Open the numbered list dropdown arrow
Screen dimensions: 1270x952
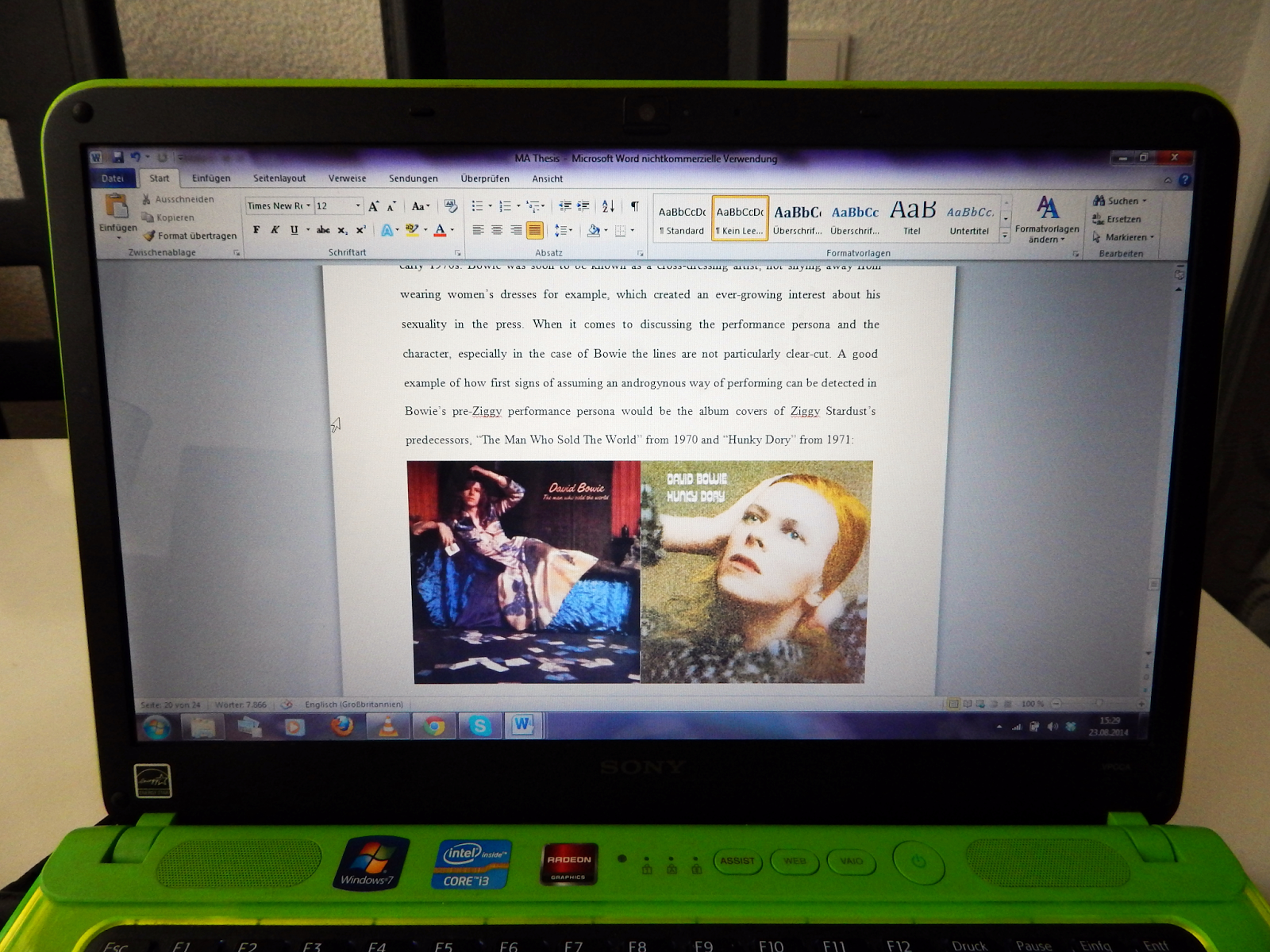click(x=518, y=206)
